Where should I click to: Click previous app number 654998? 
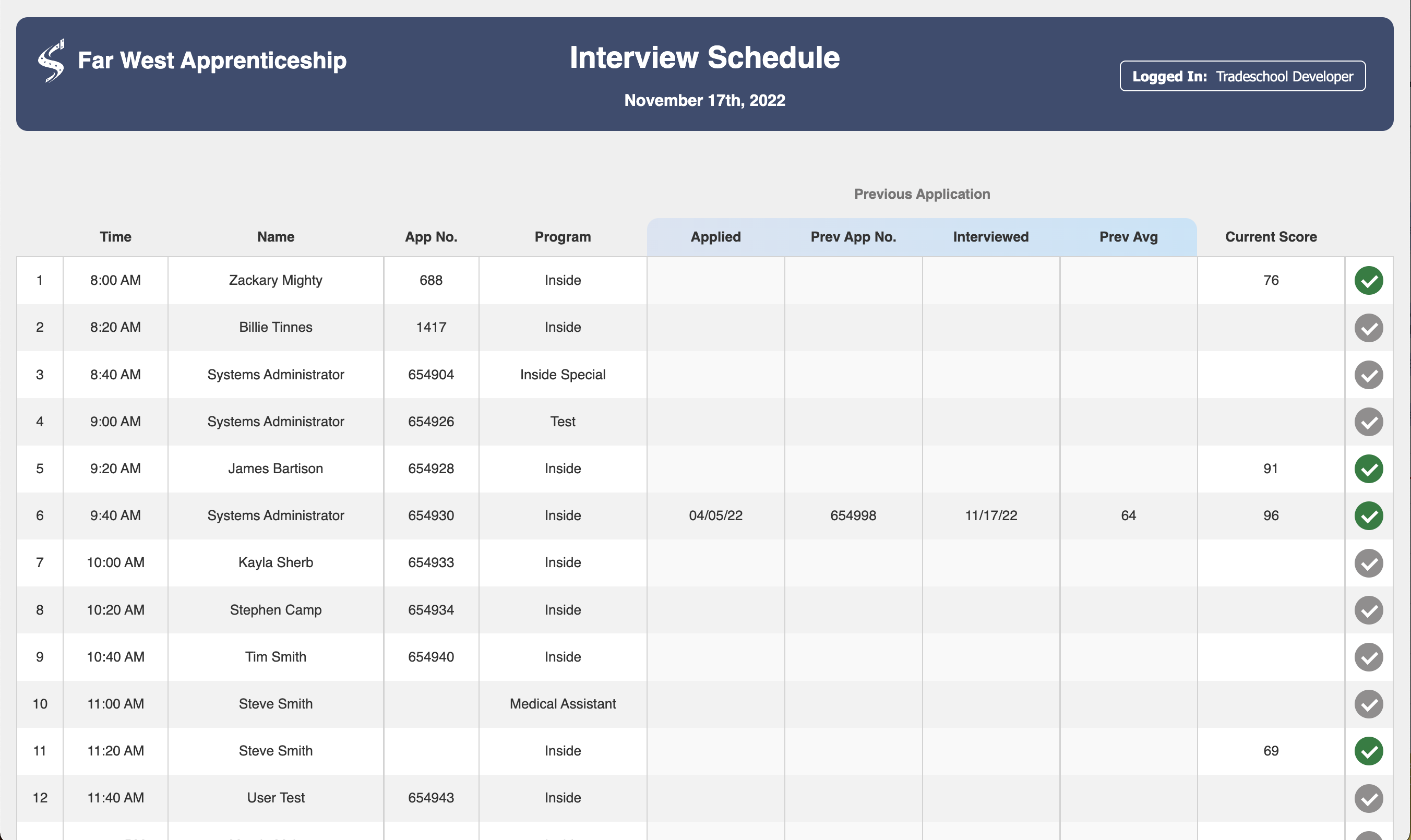point(853,515)
